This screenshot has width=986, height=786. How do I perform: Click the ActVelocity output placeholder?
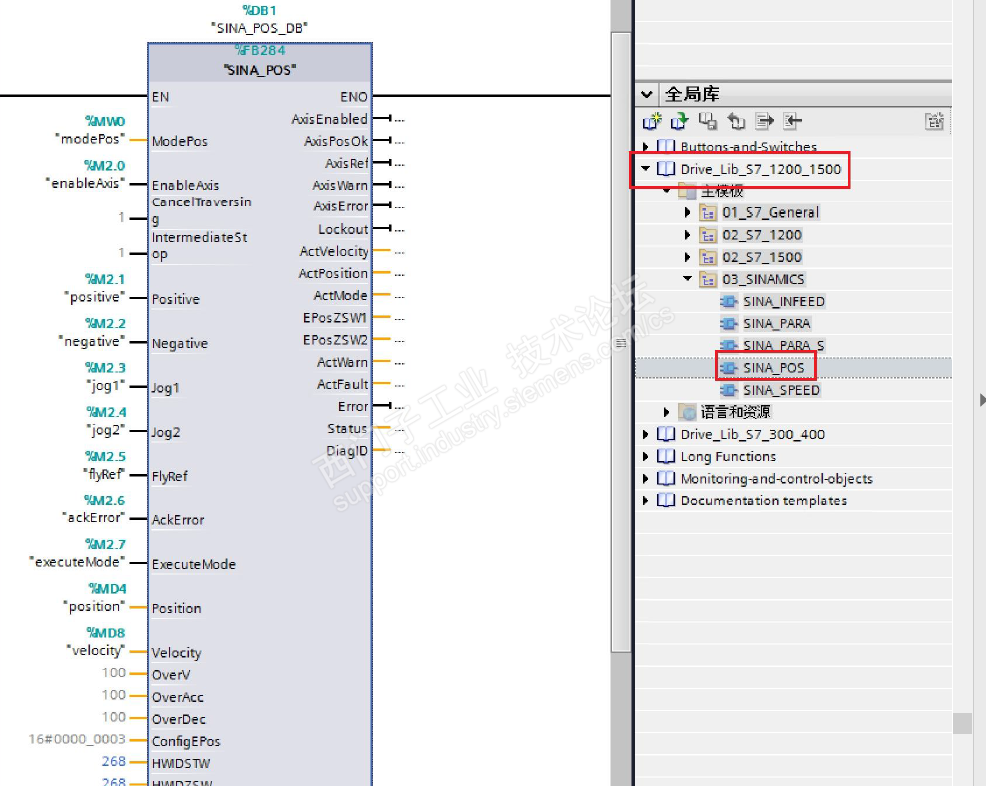click(x=399, y=252)
